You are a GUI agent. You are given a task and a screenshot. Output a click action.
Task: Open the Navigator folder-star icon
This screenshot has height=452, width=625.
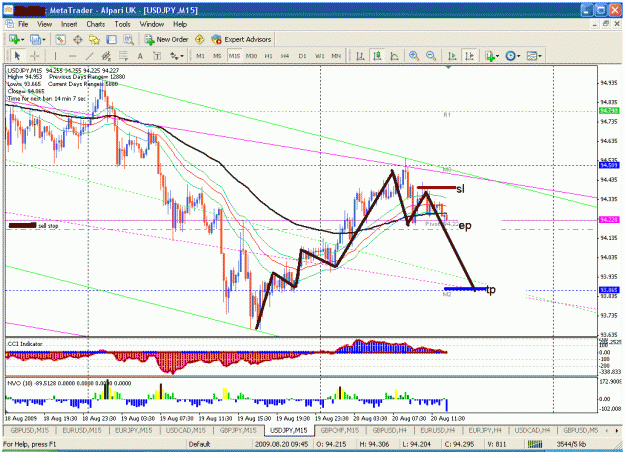(94, 39)
